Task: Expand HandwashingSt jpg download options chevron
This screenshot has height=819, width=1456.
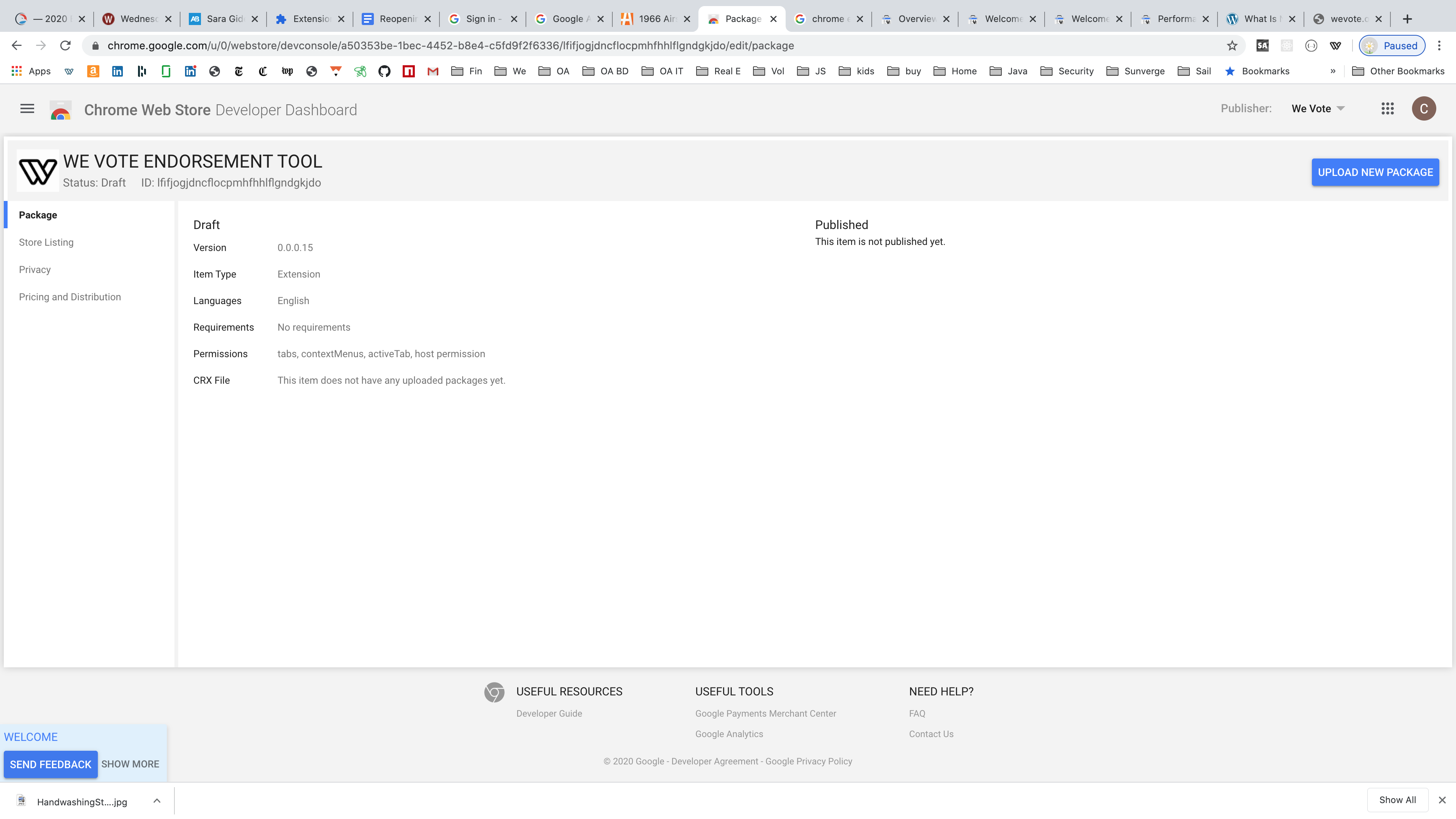Action: (157, 801)
